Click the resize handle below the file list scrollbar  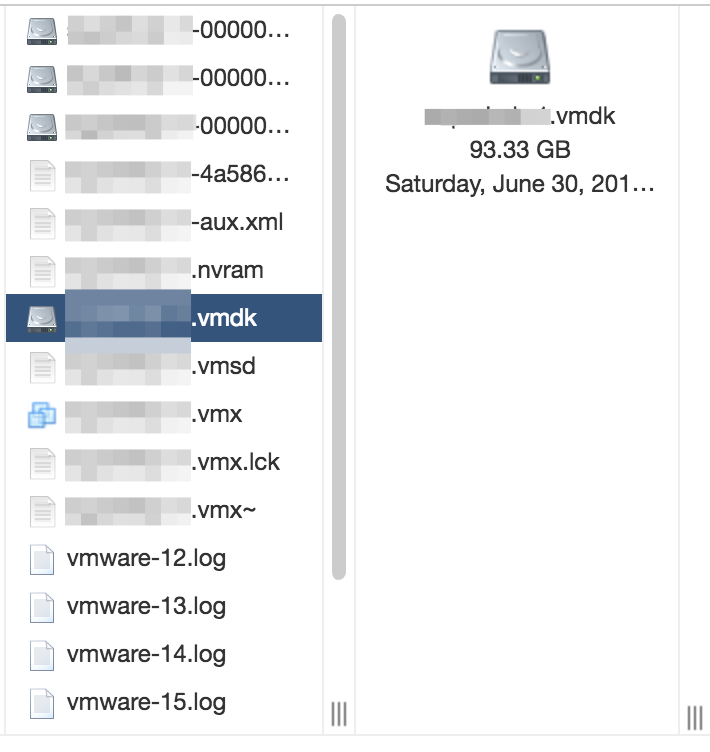[x=339, y=714]
